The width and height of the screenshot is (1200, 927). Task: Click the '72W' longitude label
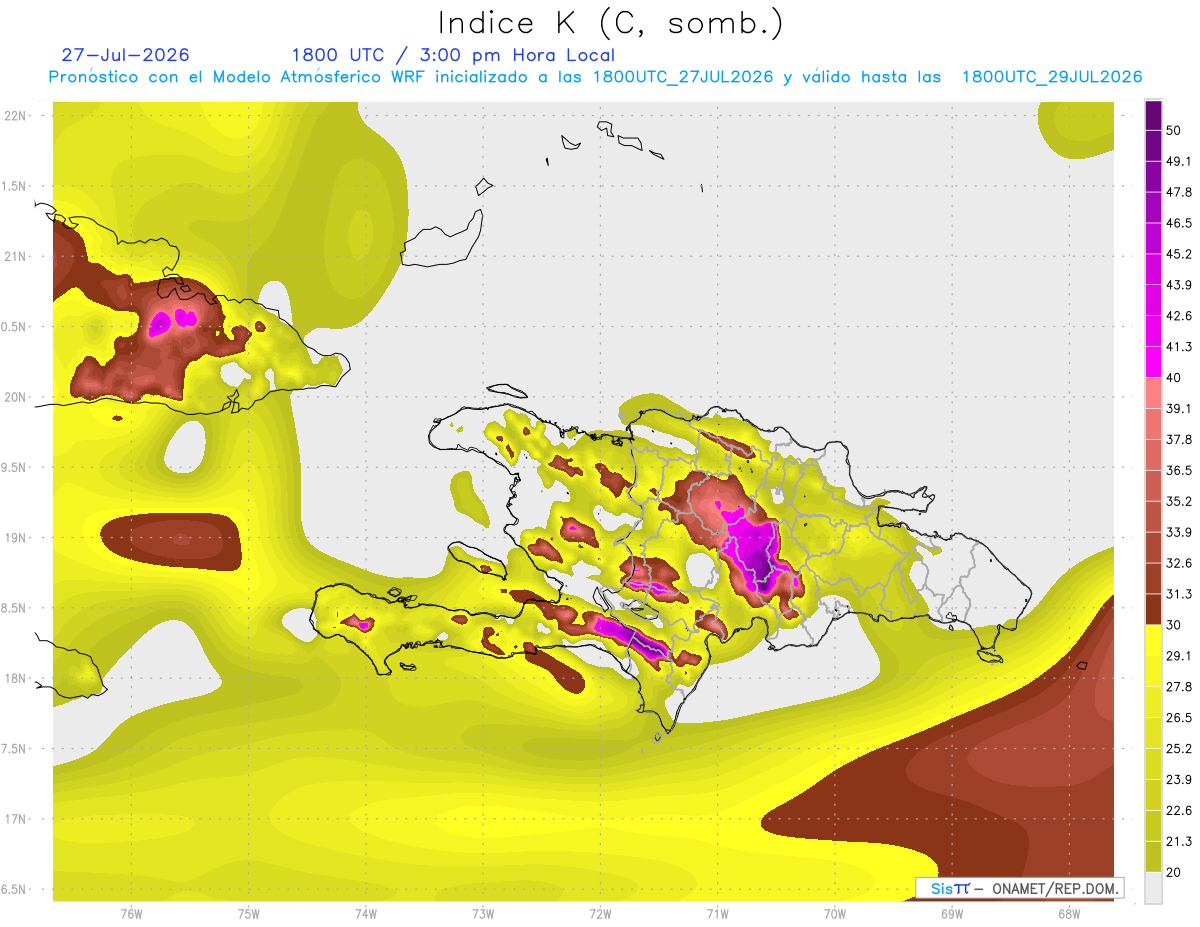pyautogui.click(x=600, y=914)
